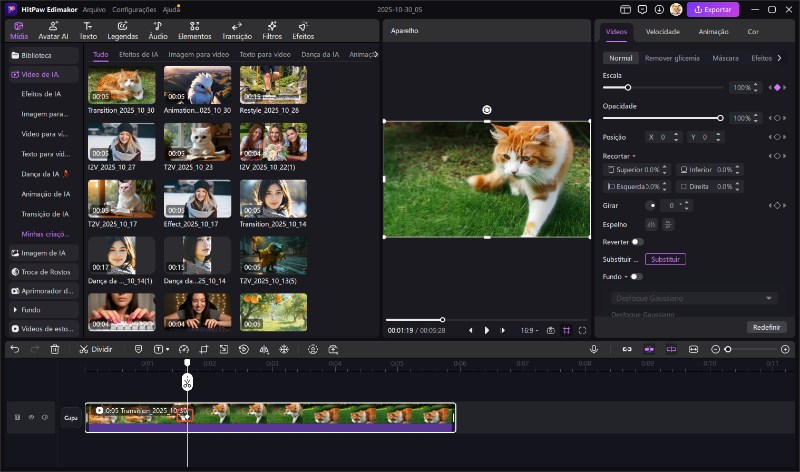Zoom out the timeline with minus icon
This screenshot has width=800, height=472.
[x=715, y=349]
